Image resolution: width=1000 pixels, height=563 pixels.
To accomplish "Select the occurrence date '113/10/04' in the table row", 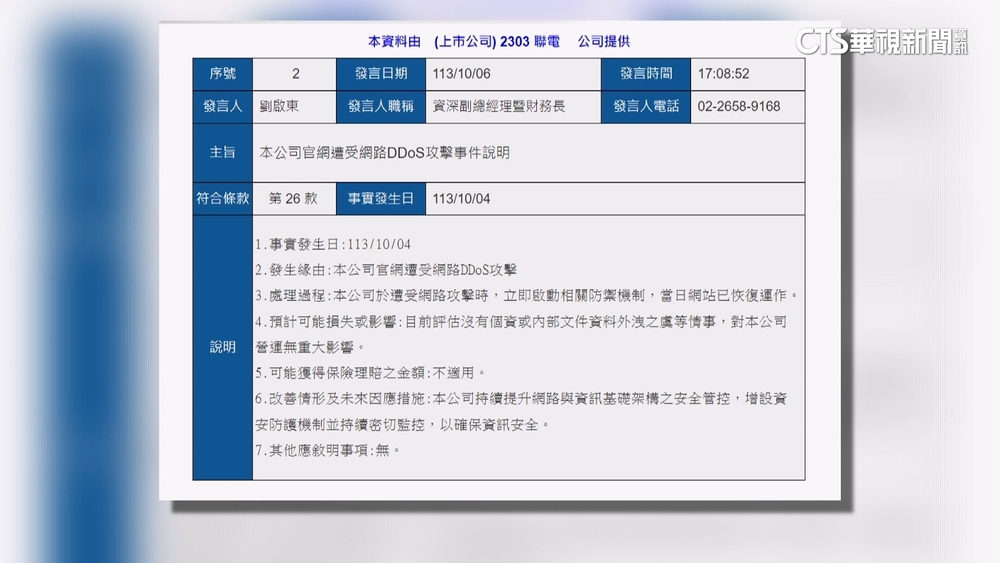I will point(461,199).
